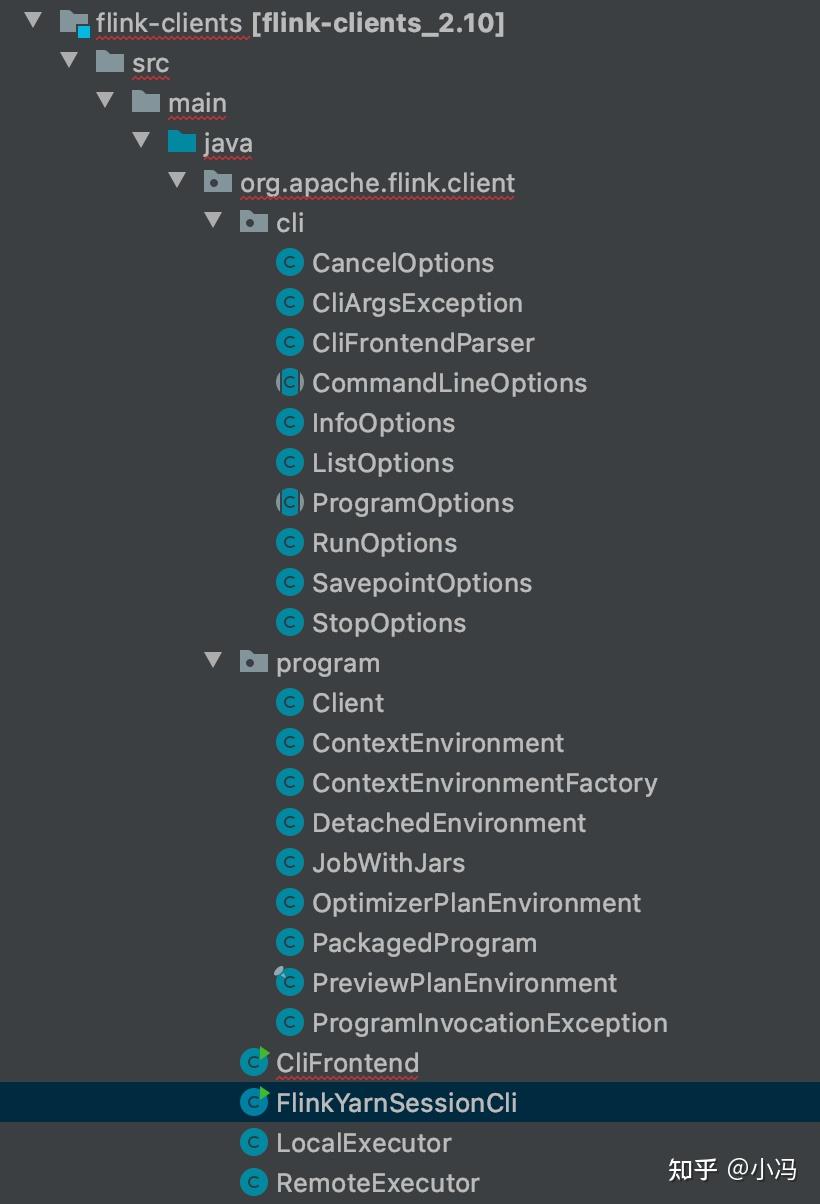This screenshot has height=1204, width=820.
Task: Collapse the flink-clients module node
Action: [34, 21]
